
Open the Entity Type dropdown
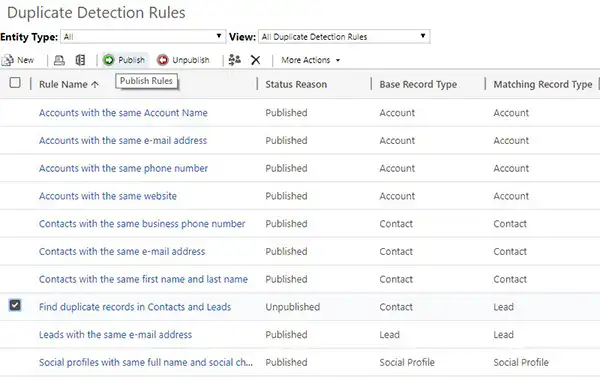pos(143,37)
